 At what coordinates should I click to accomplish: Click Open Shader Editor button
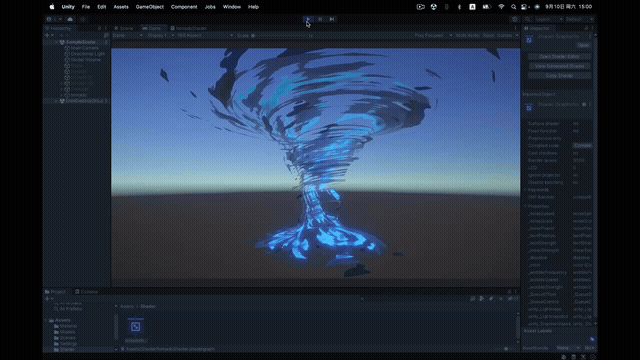(559, 56)
